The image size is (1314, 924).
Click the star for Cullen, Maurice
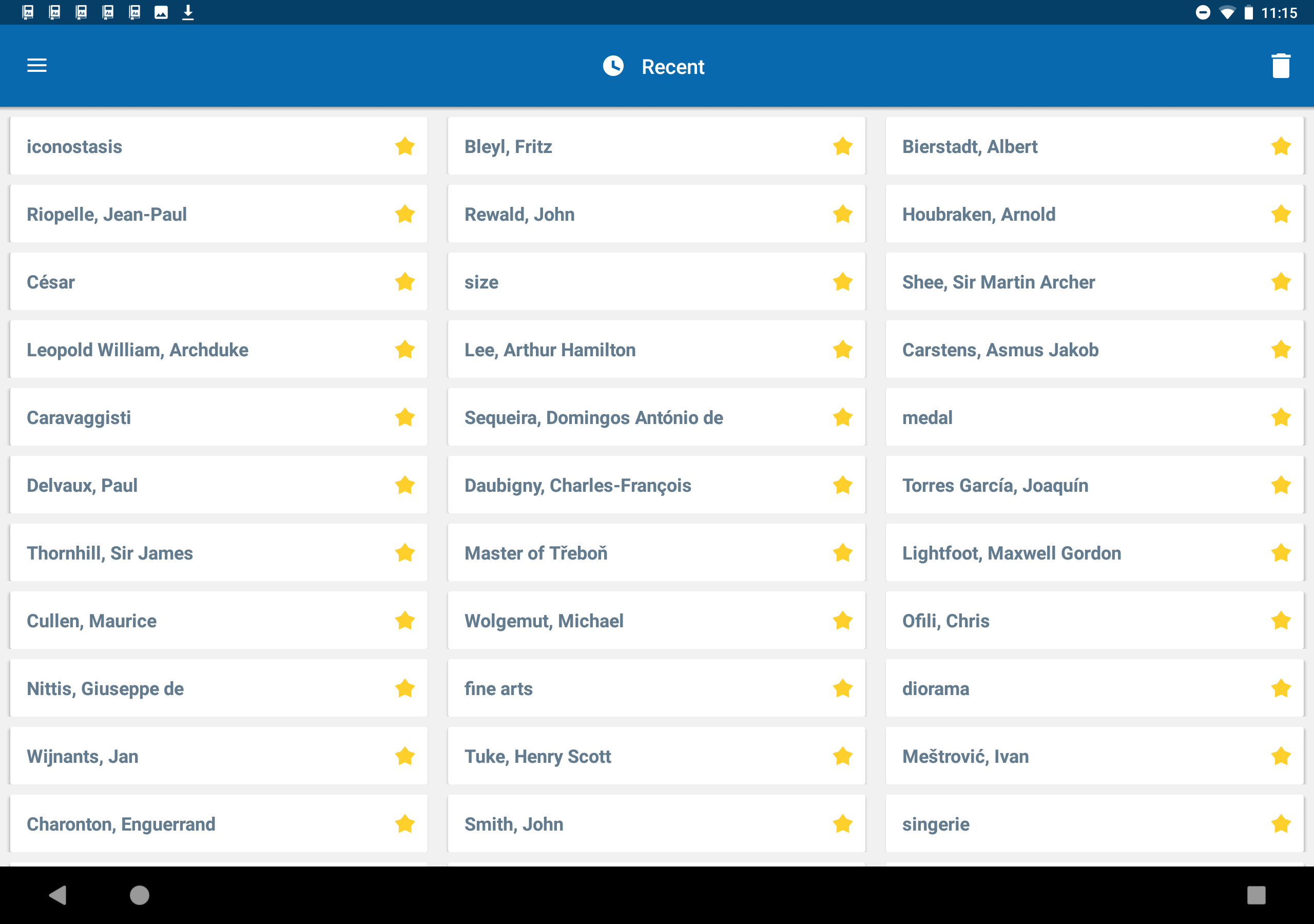point(404,621)
